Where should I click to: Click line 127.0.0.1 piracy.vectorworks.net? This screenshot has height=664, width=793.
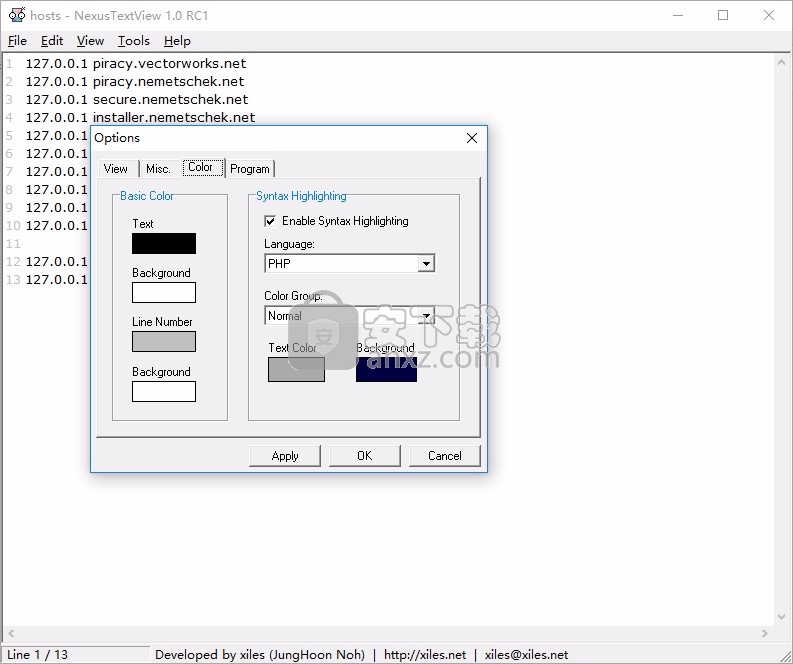point(136,64)
